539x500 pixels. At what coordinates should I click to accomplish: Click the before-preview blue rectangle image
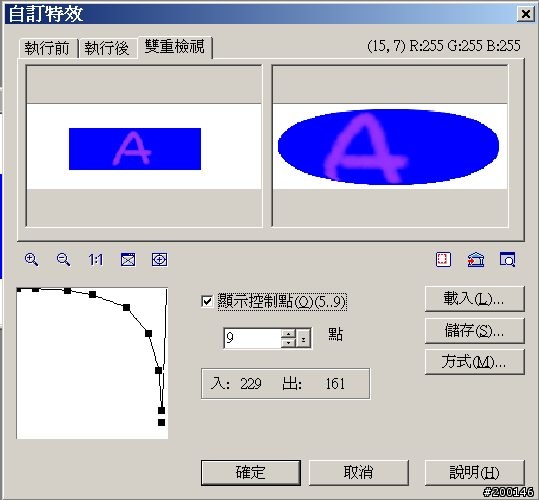coord(135,149)
